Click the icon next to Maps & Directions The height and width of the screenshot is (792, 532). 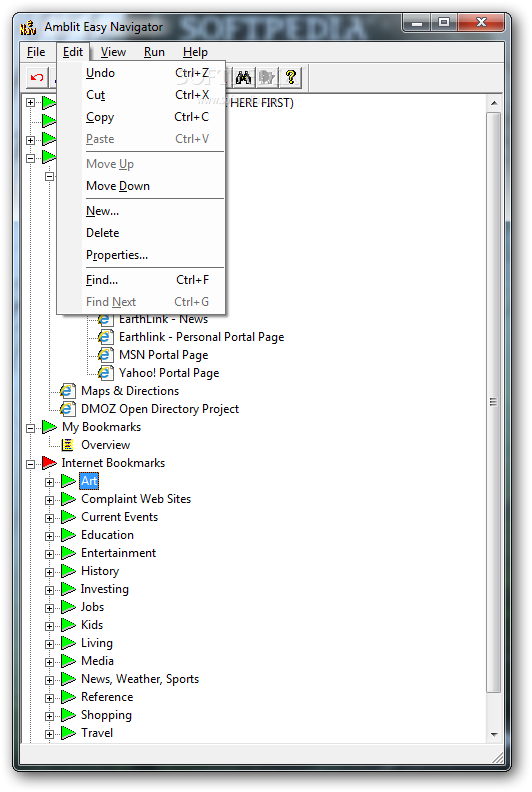point(67,391)
